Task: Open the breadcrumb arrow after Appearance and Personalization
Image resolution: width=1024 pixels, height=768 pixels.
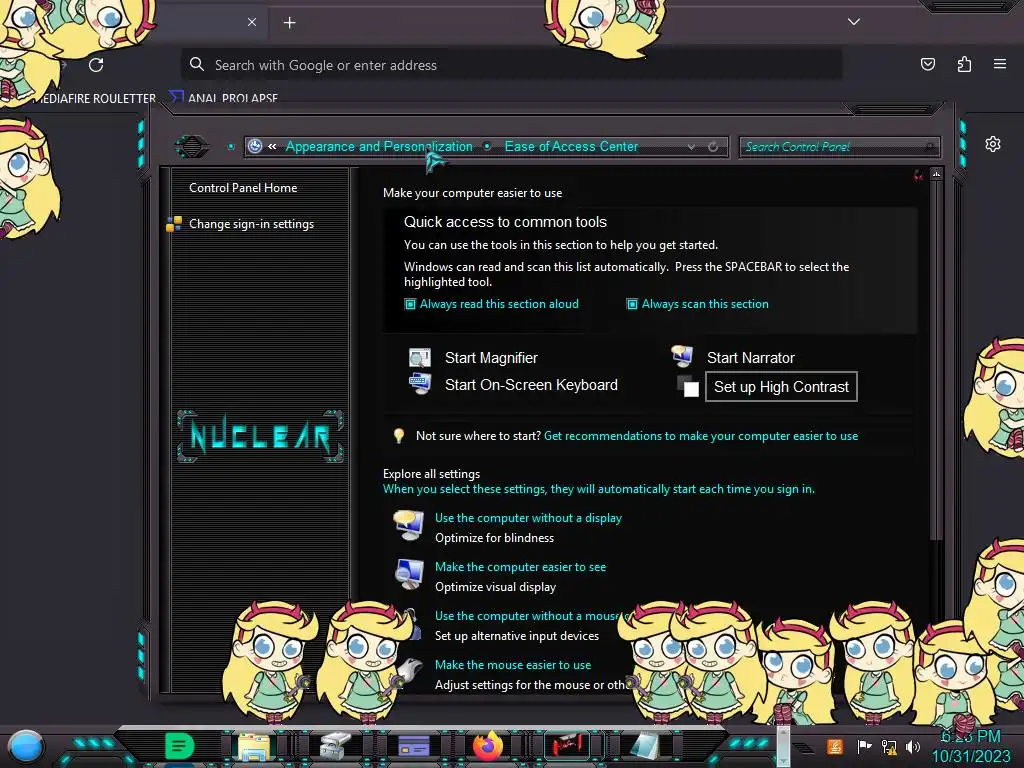Action: click(487, 146)
